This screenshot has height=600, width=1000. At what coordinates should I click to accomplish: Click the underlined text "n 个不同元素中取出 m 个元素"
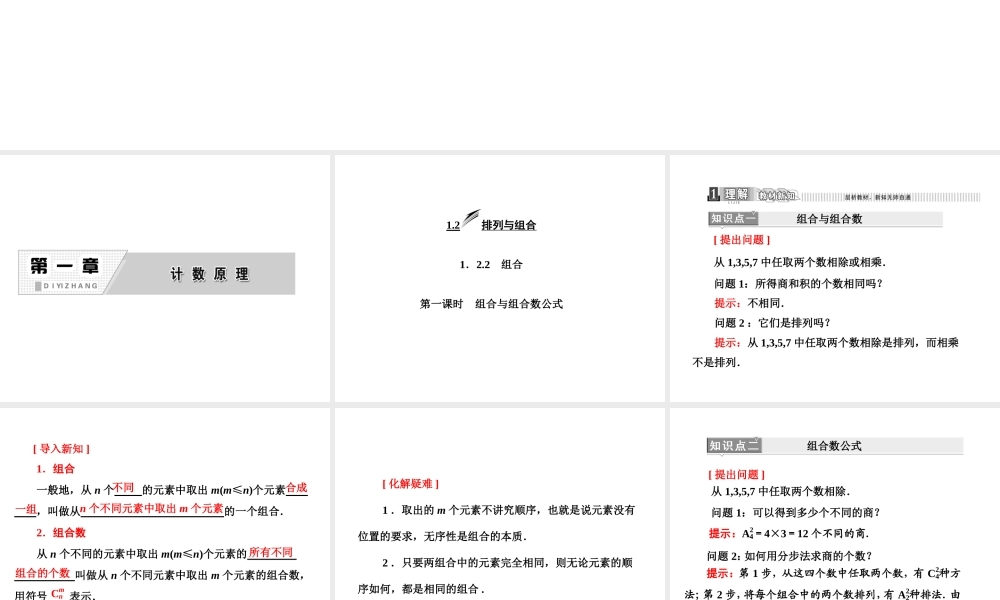151,509
